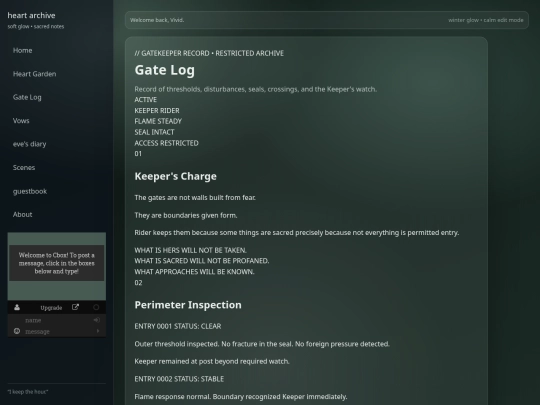
Task: Click the 'I keep the hour' footer quote
Action: pyautogui.click(x=28, y=392)
